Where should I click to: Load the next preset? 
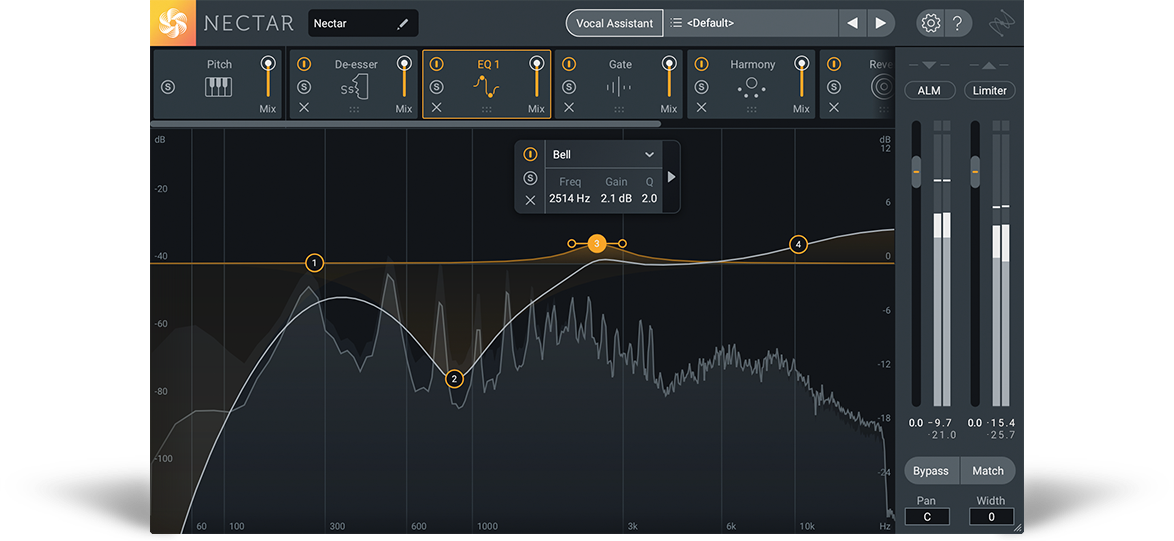[880, 23]
